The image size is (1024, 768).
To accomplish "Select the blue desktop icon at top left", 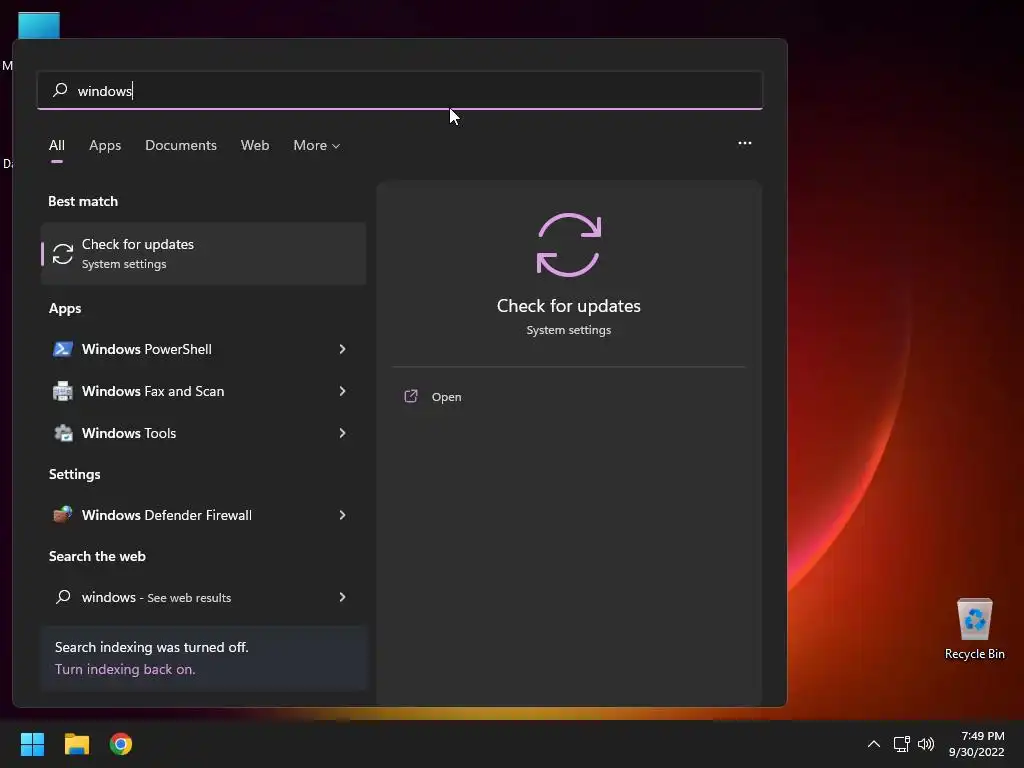I will point(39,25).
